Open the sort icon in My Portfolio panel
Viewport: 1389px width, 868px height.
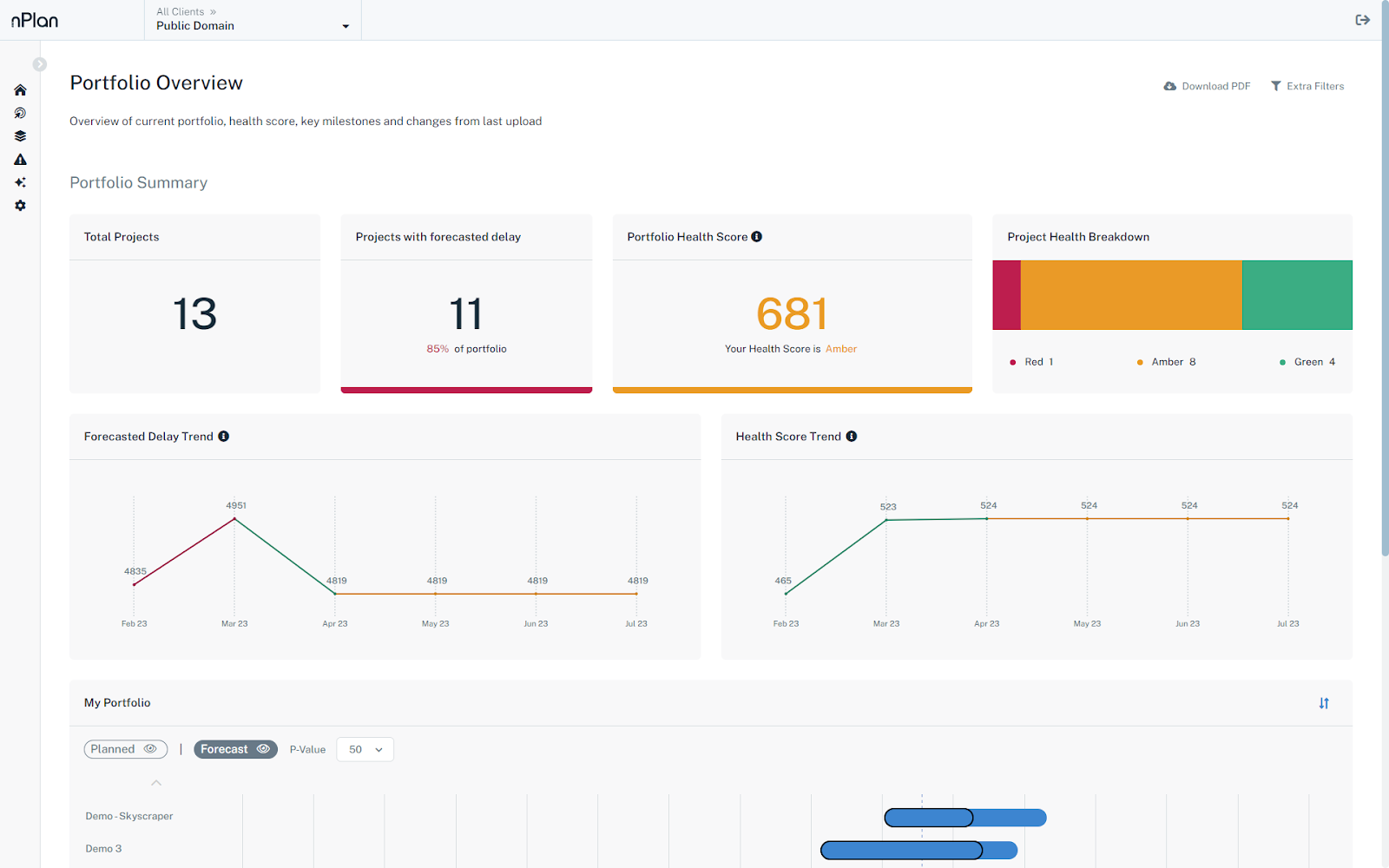1323,703
